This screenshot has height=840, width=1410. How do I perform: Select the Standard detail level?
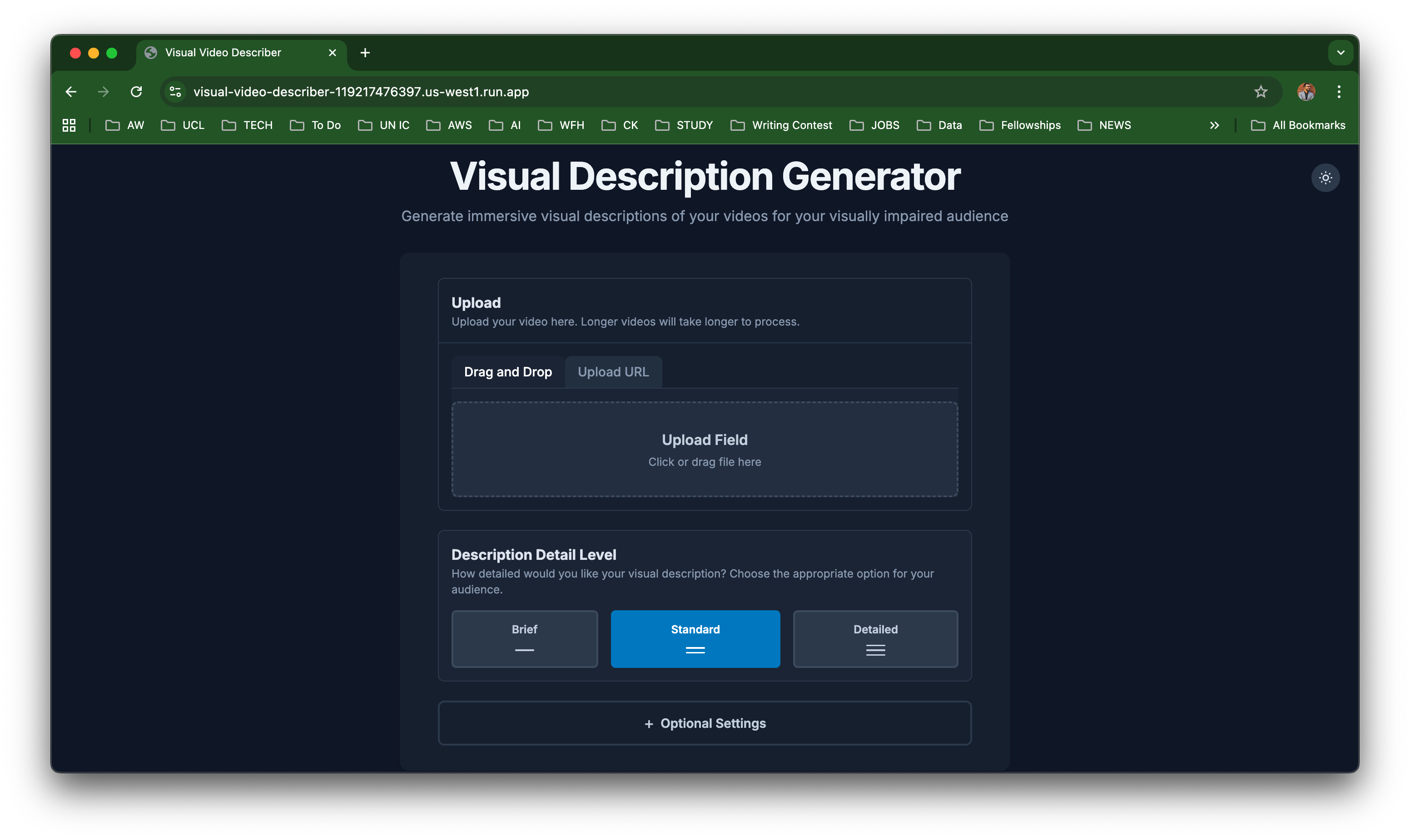coord(695,638)
